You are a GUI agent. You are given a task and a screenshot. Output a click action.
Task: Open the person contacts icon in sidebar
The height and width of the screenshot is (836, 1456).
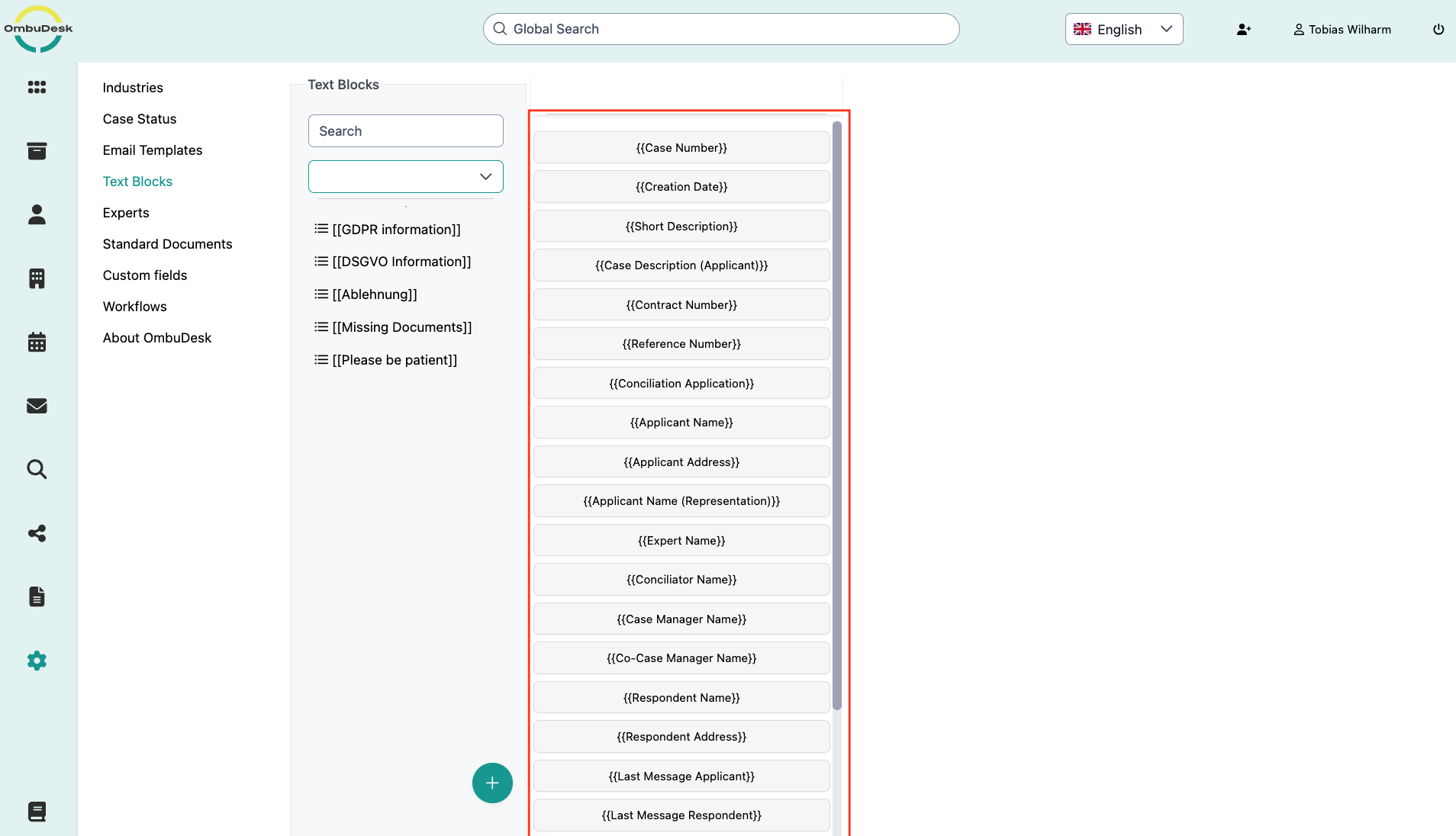[x=37, y=214]
